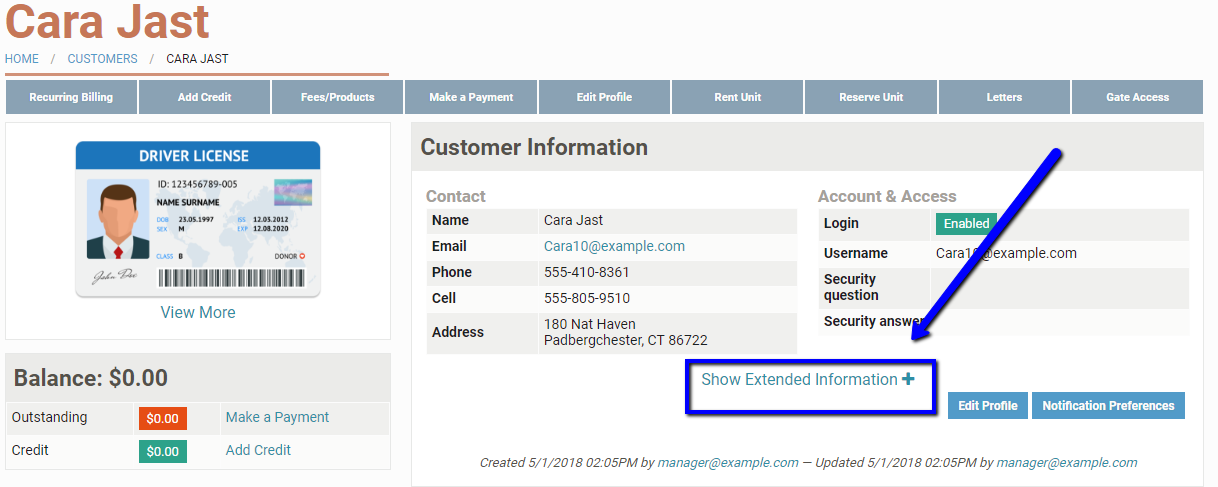
Task: Go to Gate Access
Action: 1137,97
